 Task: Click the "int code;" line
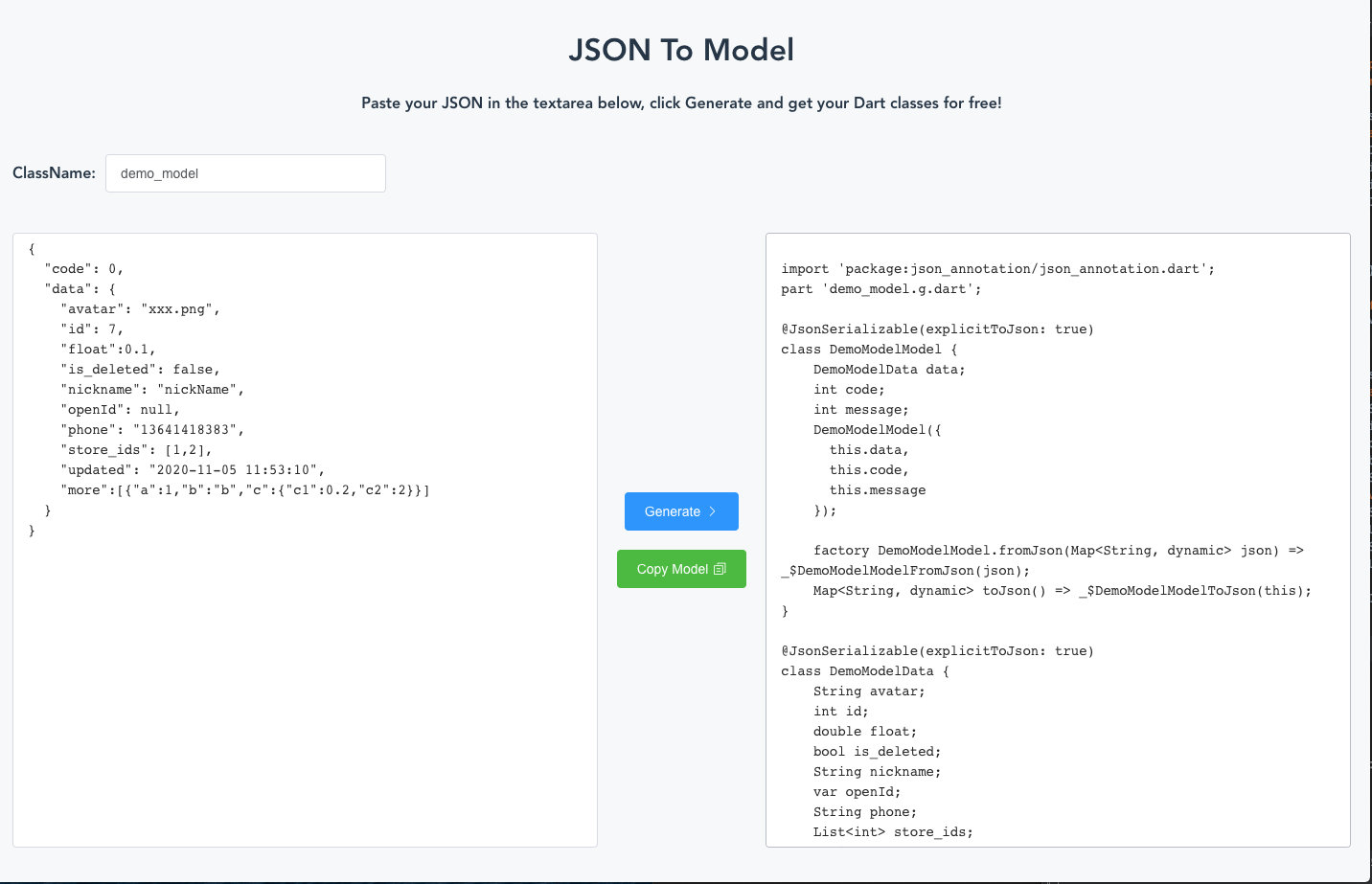coord(849,390)
